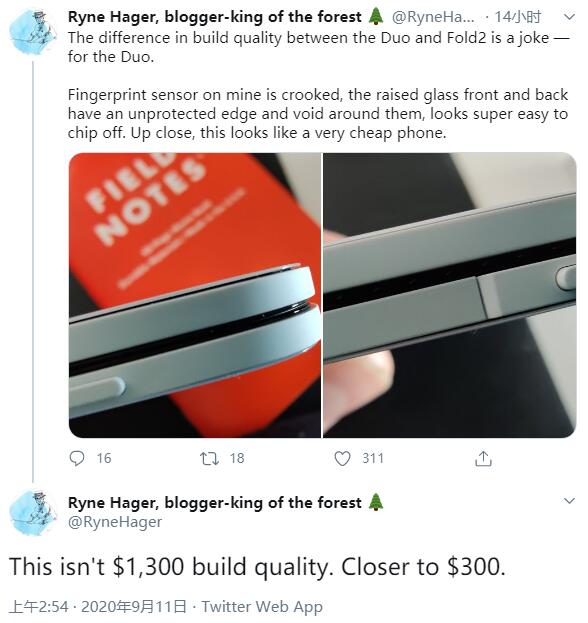View the 311 likes count
The width and height of the screenshot is (588, 623).
point(373,458)
